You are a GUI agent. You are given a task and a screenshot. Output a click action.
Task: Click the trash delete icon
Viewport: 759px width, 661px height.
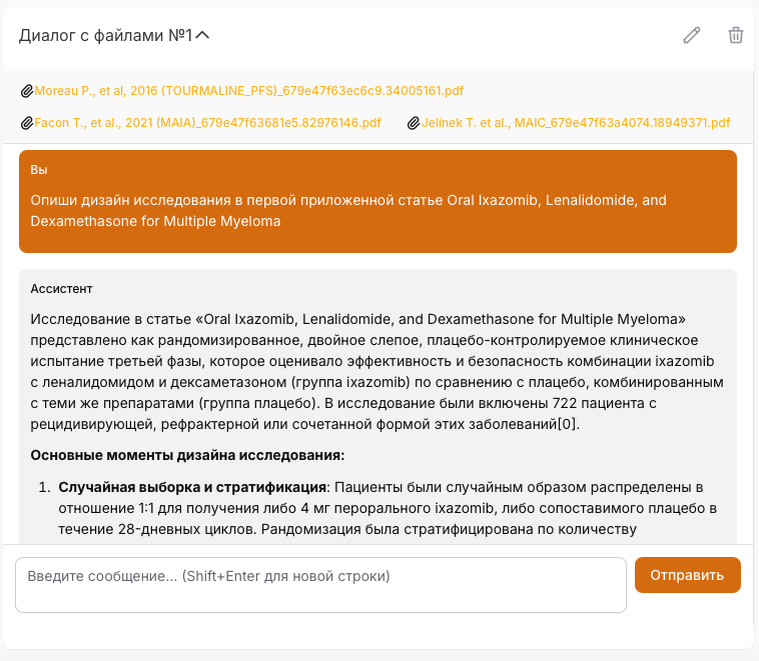(735, 35)
